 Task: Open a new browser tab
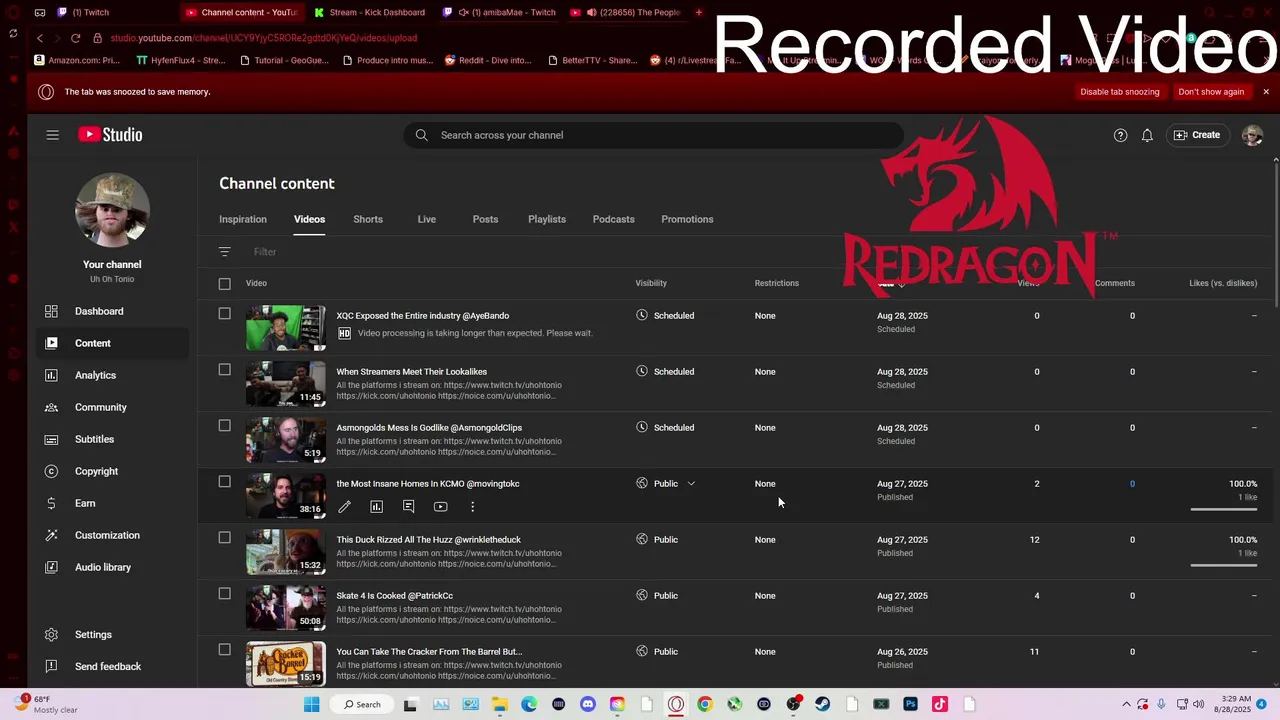tap(698, 12)
